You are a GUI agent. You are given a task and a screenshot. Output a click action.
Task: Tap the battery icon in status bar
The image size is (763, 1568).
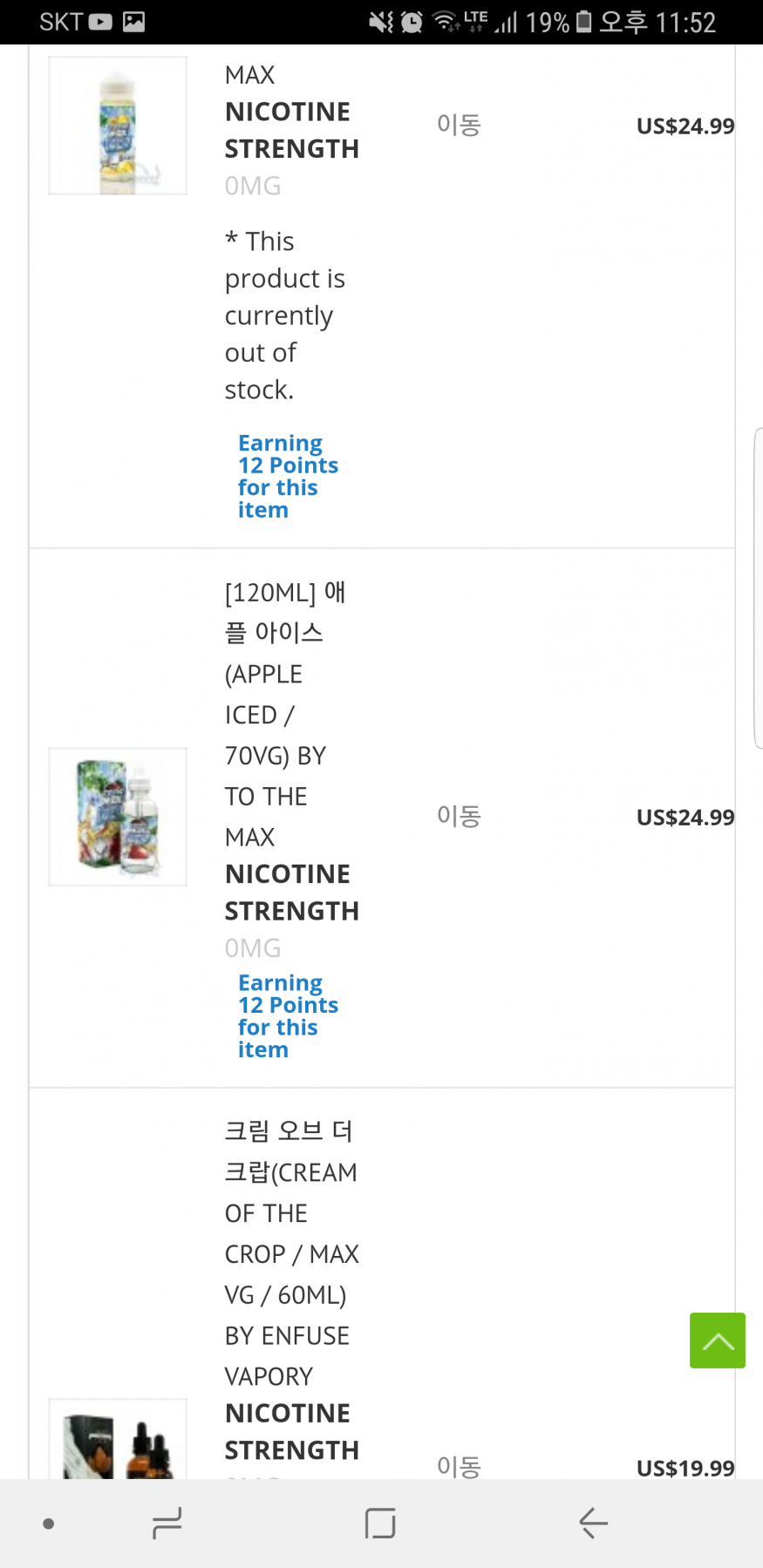tap(584, 22)
